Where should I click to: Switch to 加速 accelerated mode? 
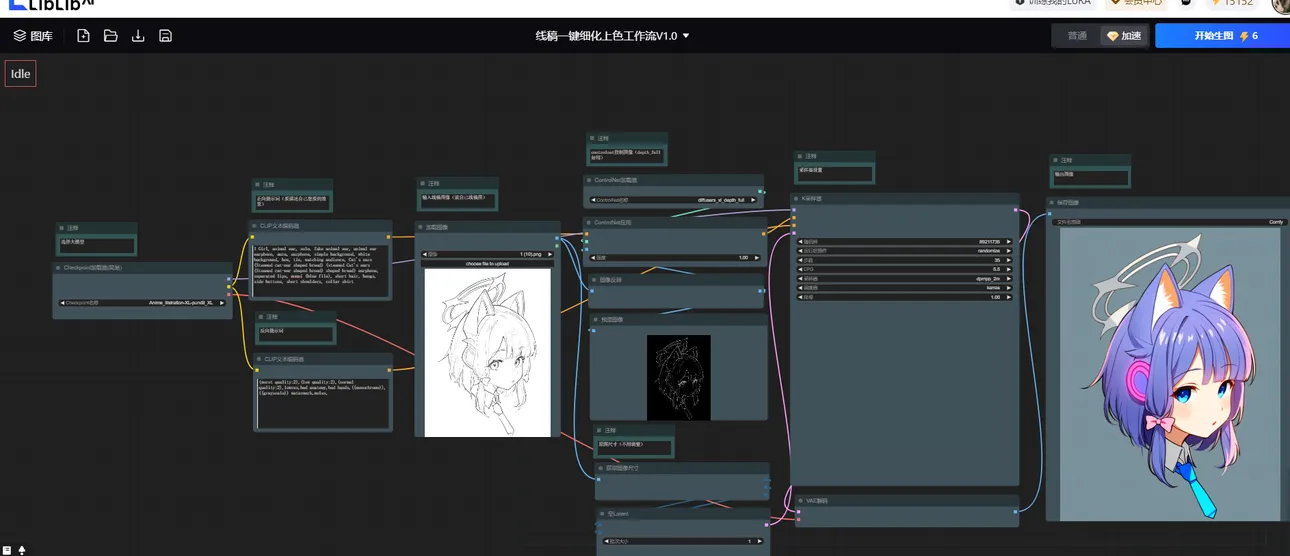click(1124, 36)
